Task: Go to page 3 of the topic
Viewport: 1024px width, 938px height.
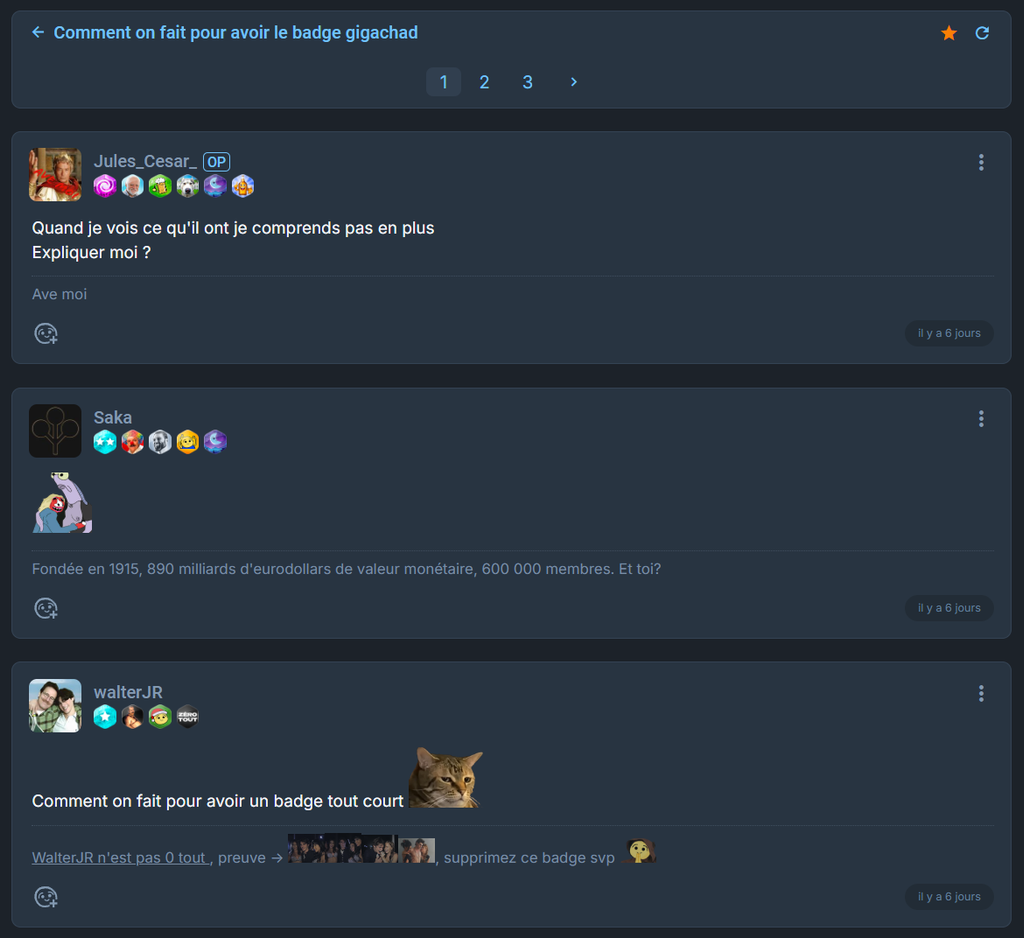Action: [528, 82]
